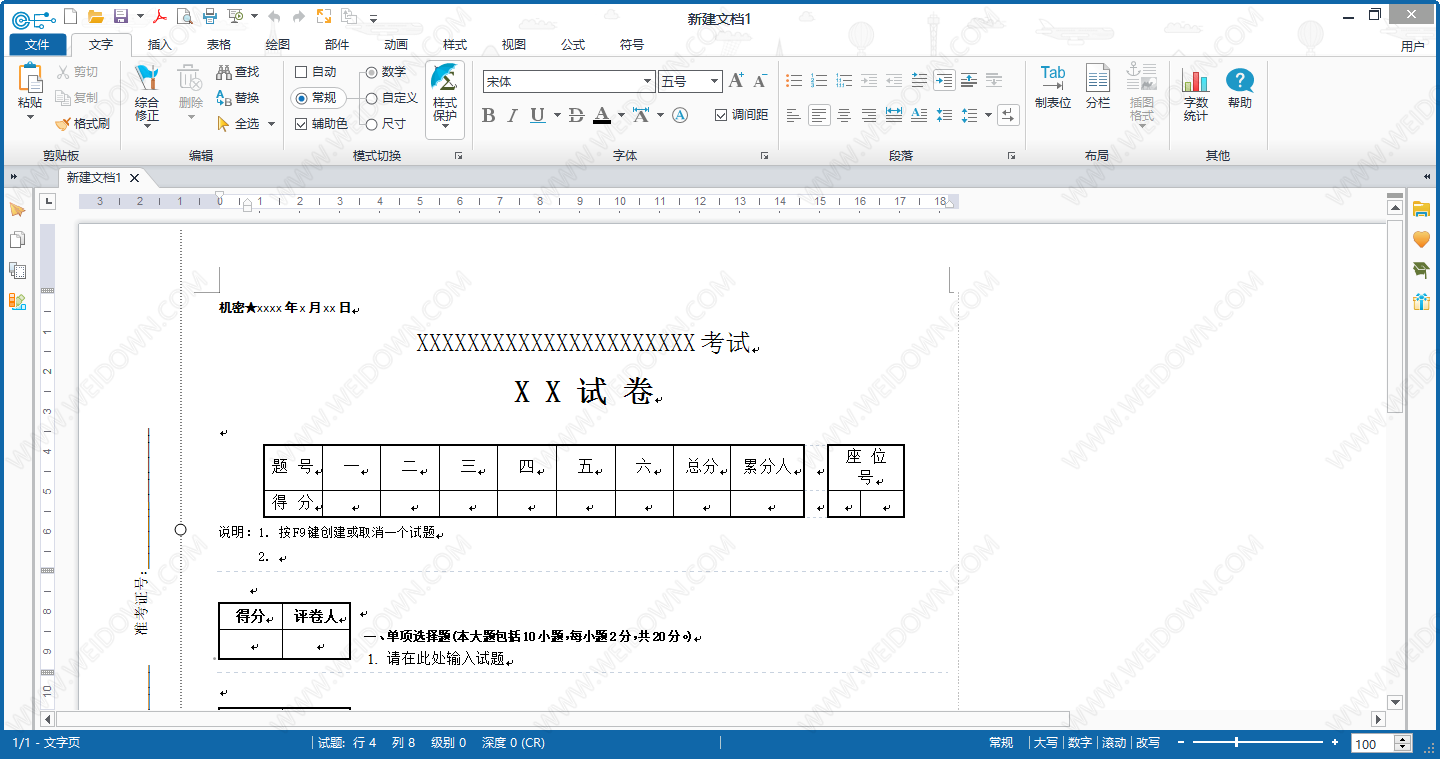This screenshot has width=1440, height=759.
Task: Decrease font size with the A- icon
Action: coord(760,81)
